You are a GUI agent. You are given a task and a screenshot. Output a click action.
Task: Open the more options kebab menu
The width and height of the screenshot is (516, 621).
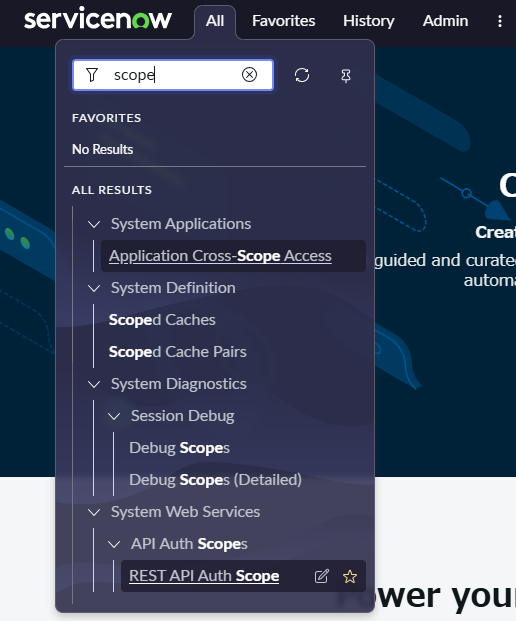[500, 21]
